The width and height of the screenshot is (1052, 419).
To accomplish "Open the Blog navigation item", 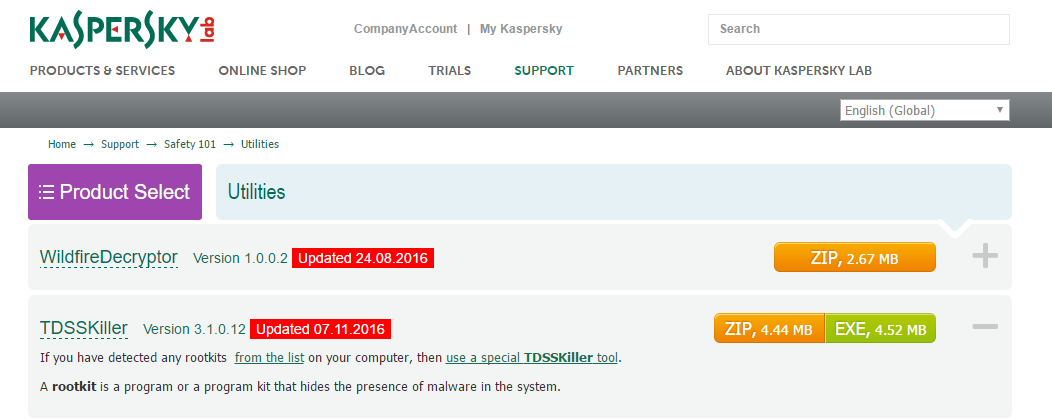I will coord(367,71).
